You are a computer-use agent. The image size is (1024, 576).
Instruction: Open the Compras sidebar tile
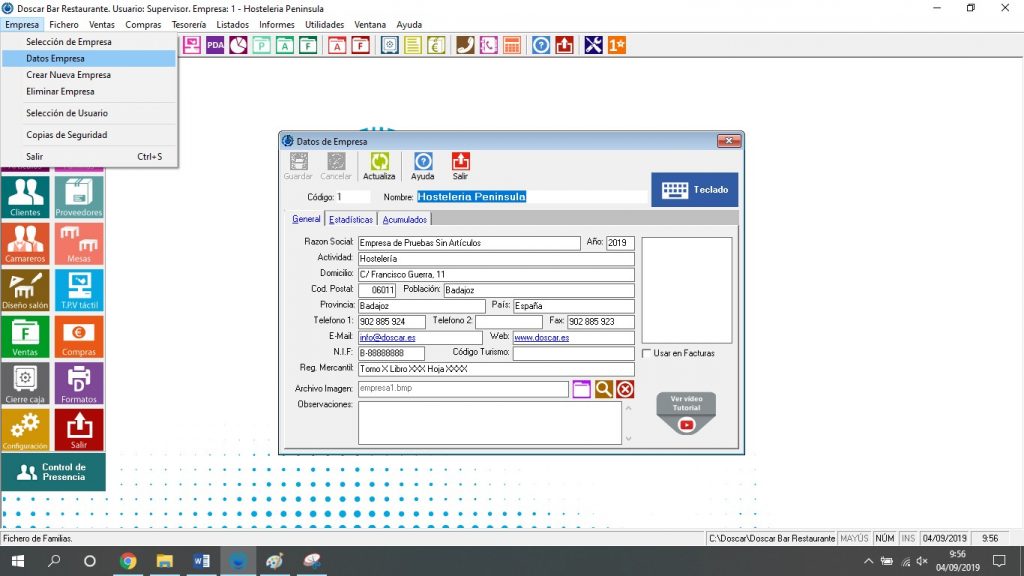pos(79,336)
